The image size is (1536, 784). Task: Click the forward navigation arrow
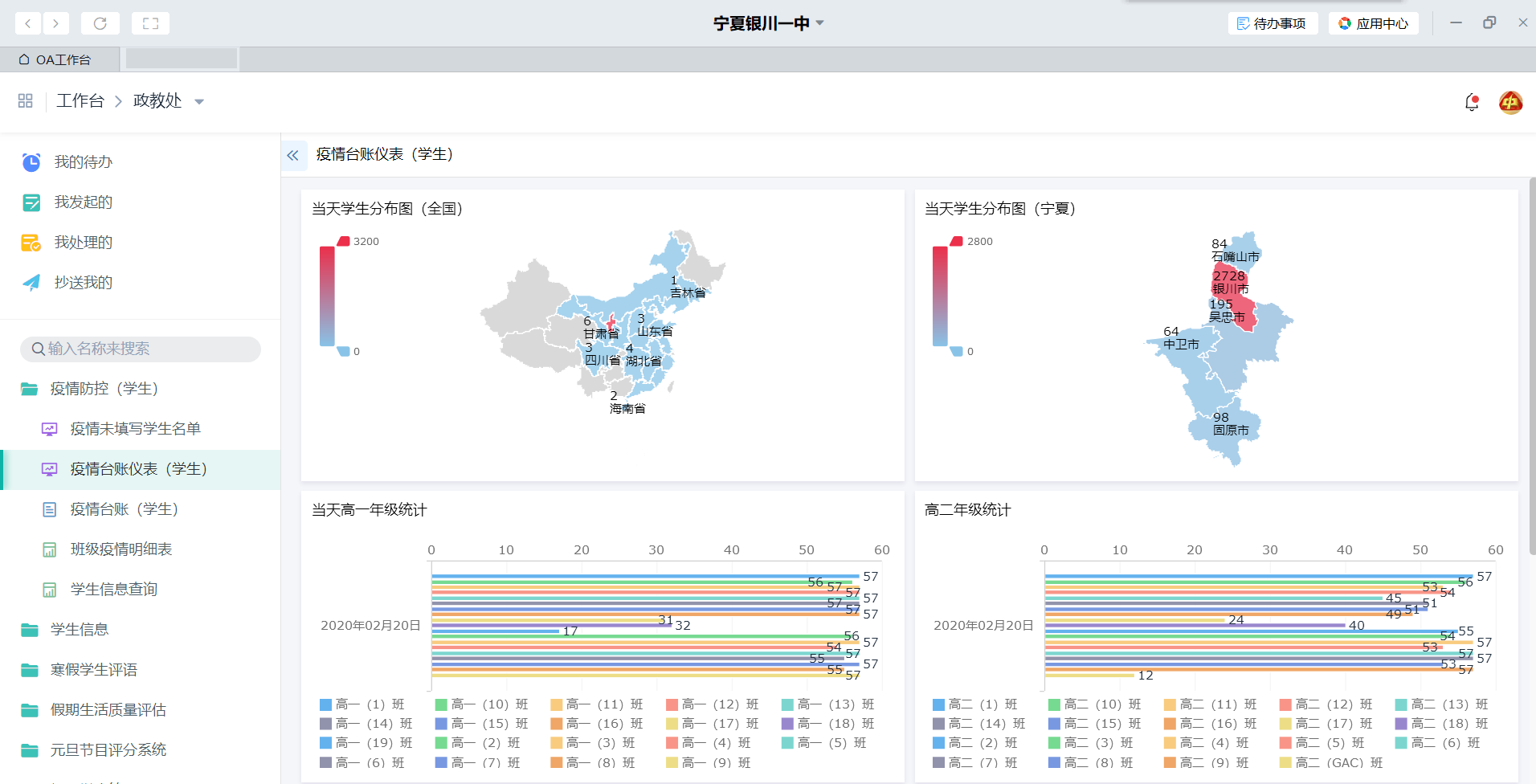(55, 23)
